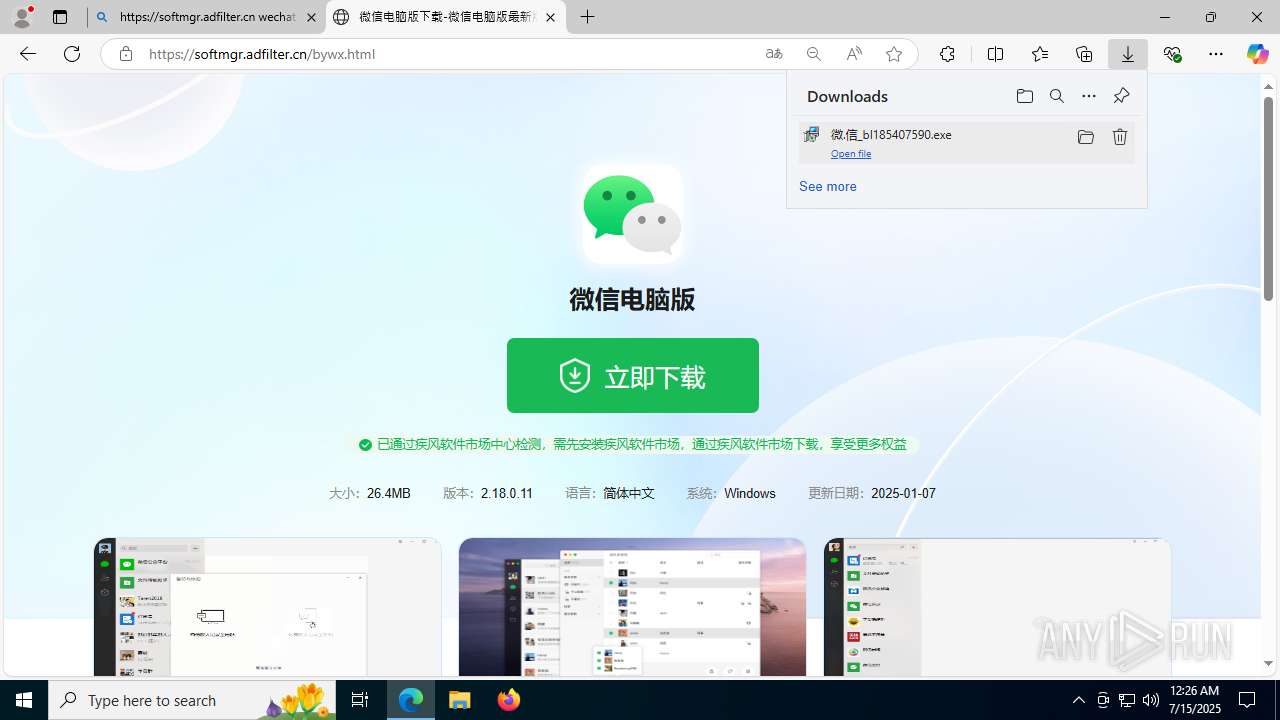The height and width of the screenshot is (720, 1280).
Task: Open a new browser tab
Action: click(588, 17)
